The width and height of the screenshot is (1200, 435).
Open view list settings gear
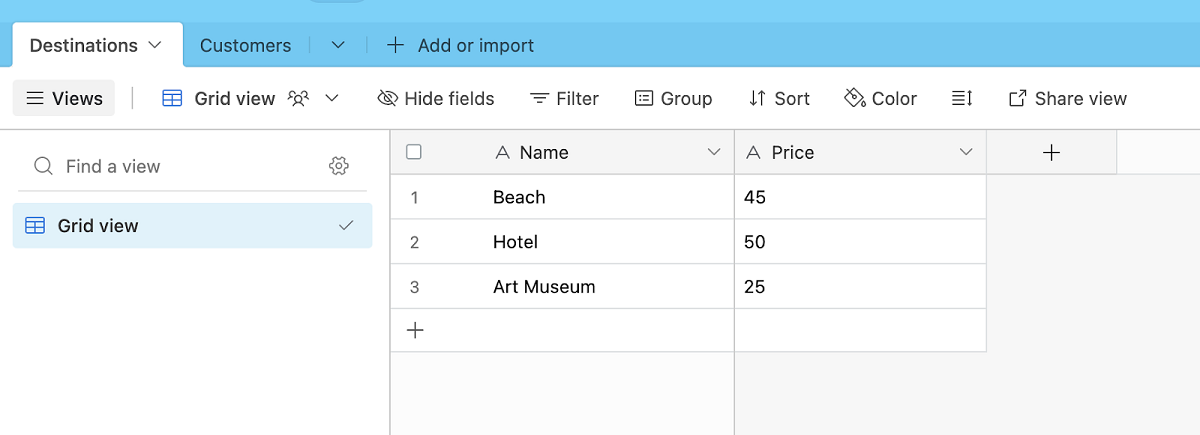339,166
